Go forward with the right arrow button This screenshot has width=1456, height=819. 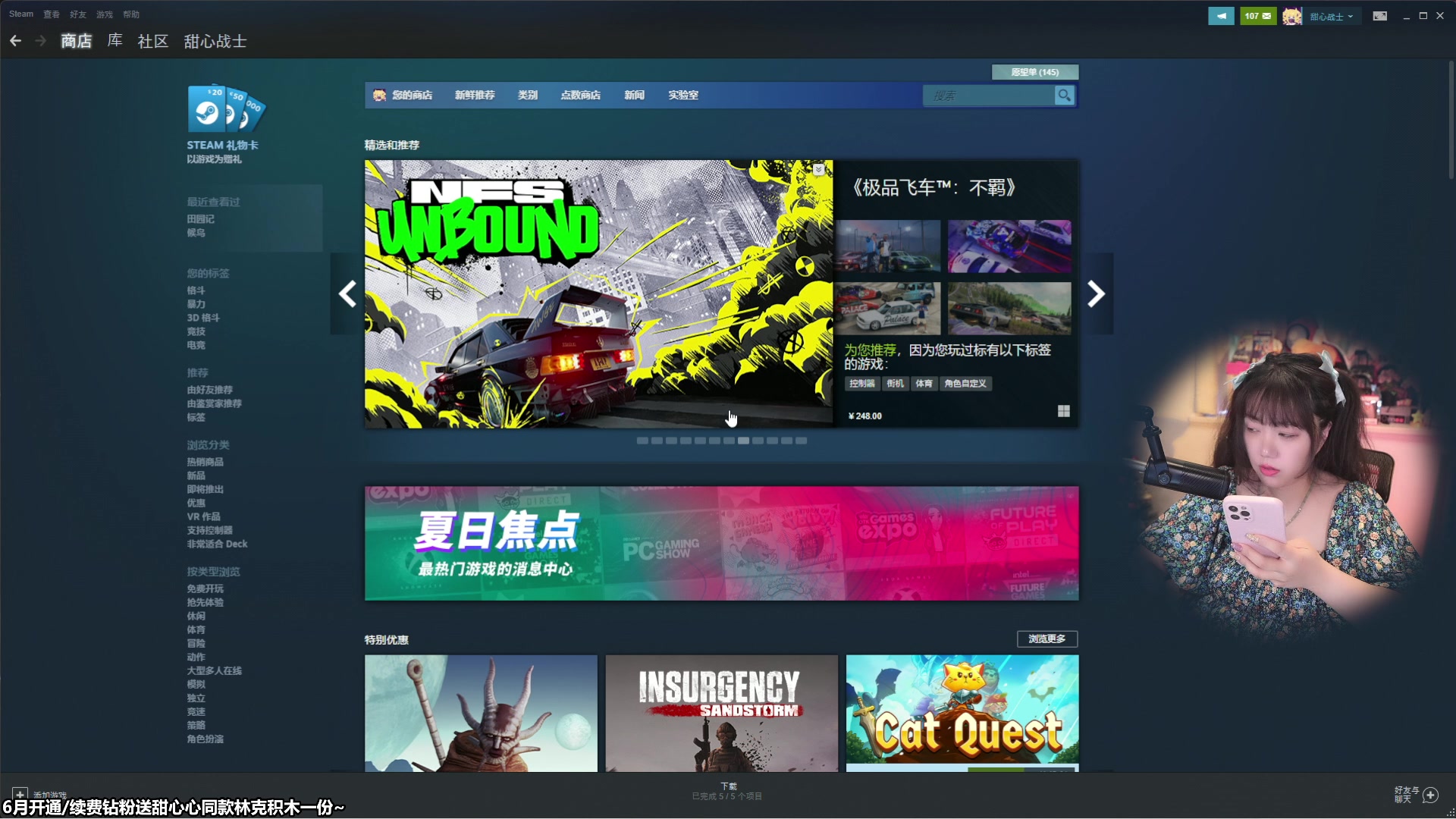click(41, 41)
